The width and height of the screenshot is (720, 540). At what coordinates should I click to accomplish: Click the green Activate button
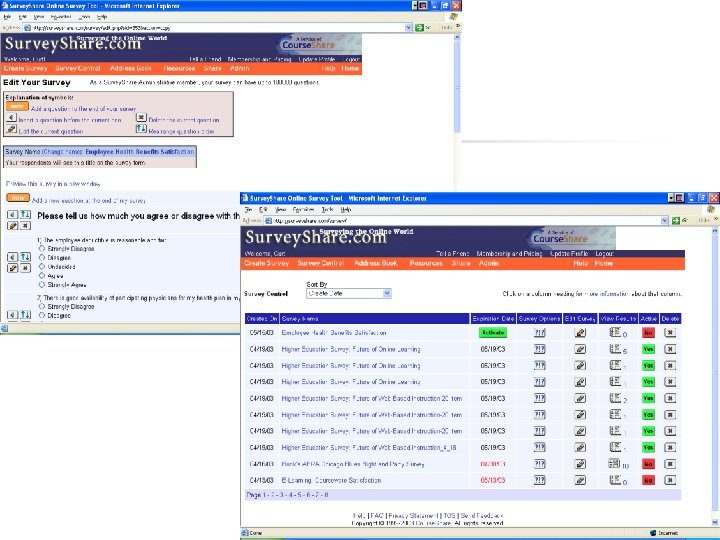[493, 332]
